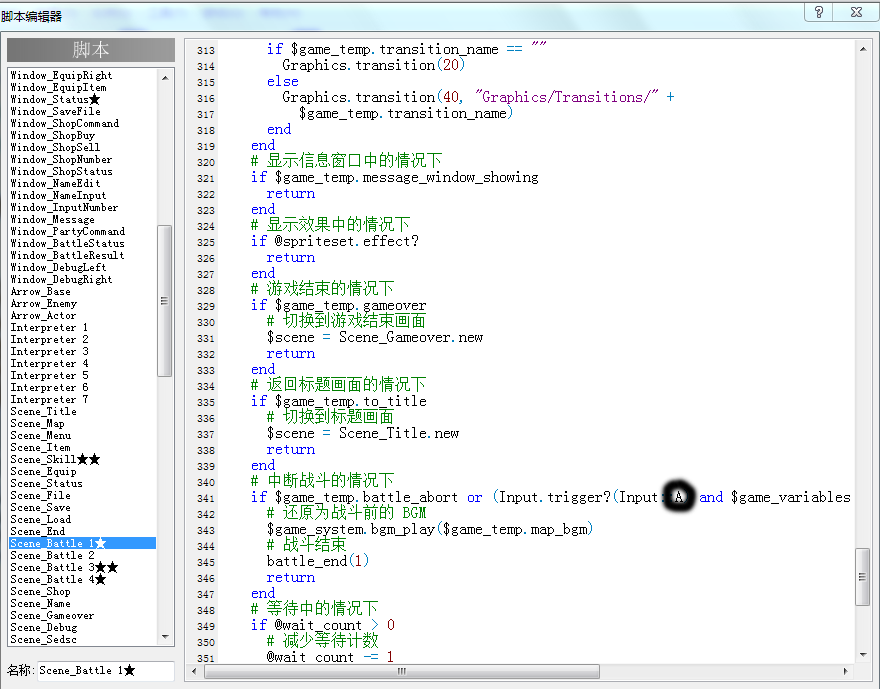880x689 pixels.
Task: Select Window_Status★ script
Action: pyautogui.click(x=55, y=99)
